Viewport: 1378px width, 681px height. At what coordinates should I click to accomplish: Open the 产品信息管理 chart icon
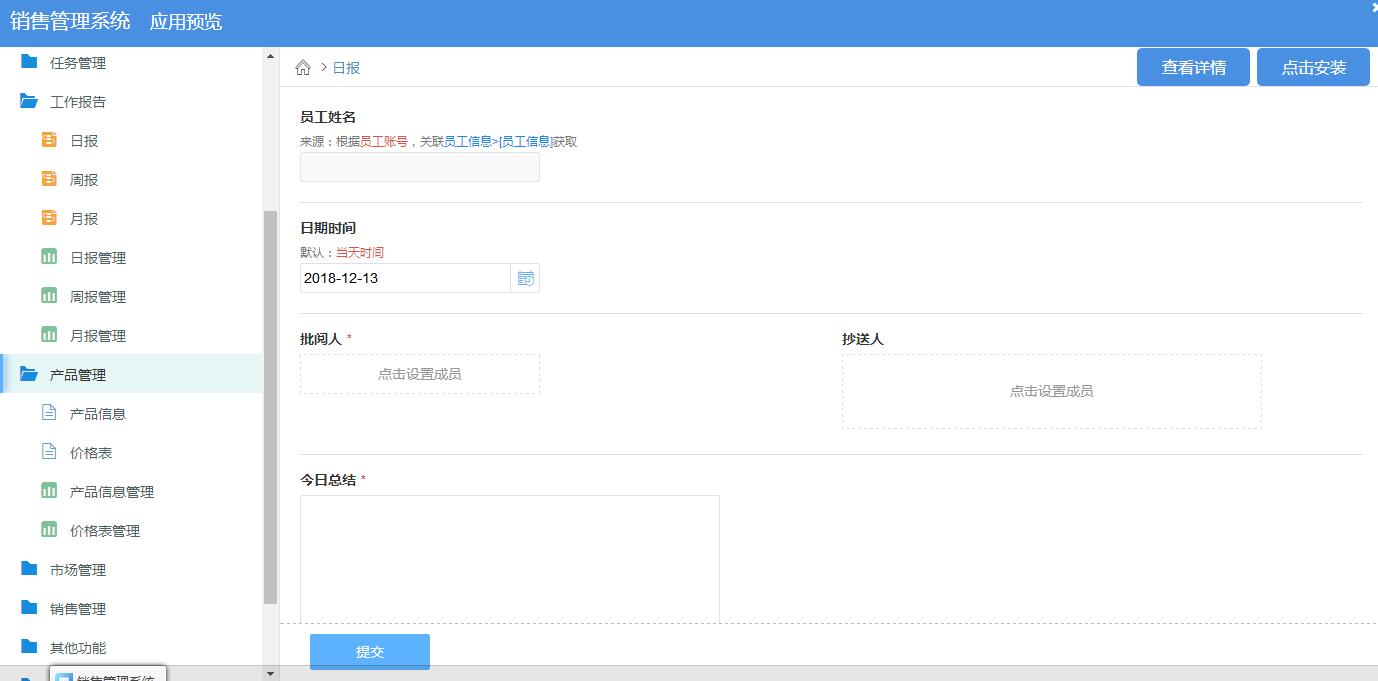click(47, 491)
